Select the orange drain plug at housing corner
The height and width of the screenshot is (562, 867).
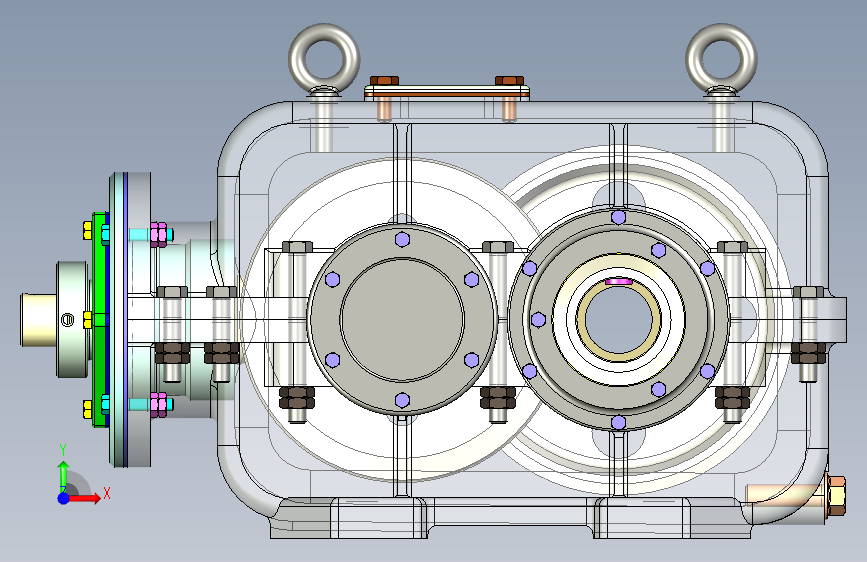click(835, 495)
